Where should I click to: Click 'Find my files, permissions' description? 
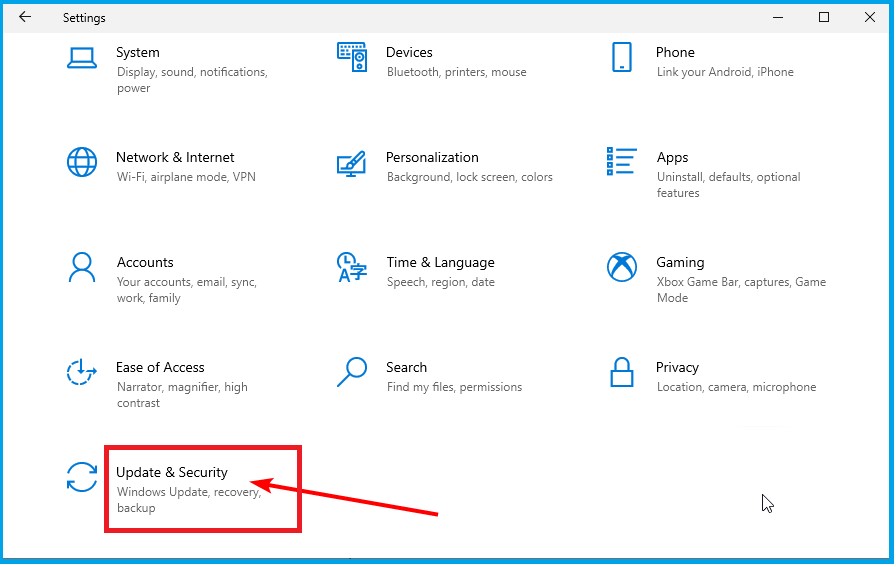454,388
